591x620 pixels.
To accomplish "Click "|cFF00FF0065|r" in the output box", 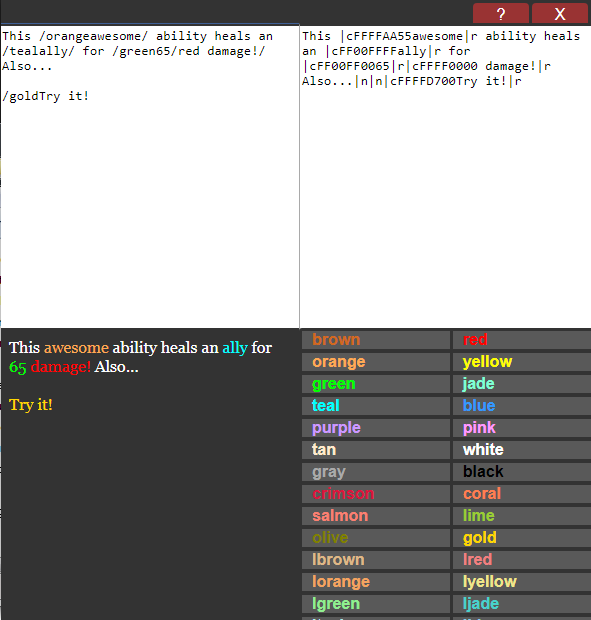I will pos(354,66).
